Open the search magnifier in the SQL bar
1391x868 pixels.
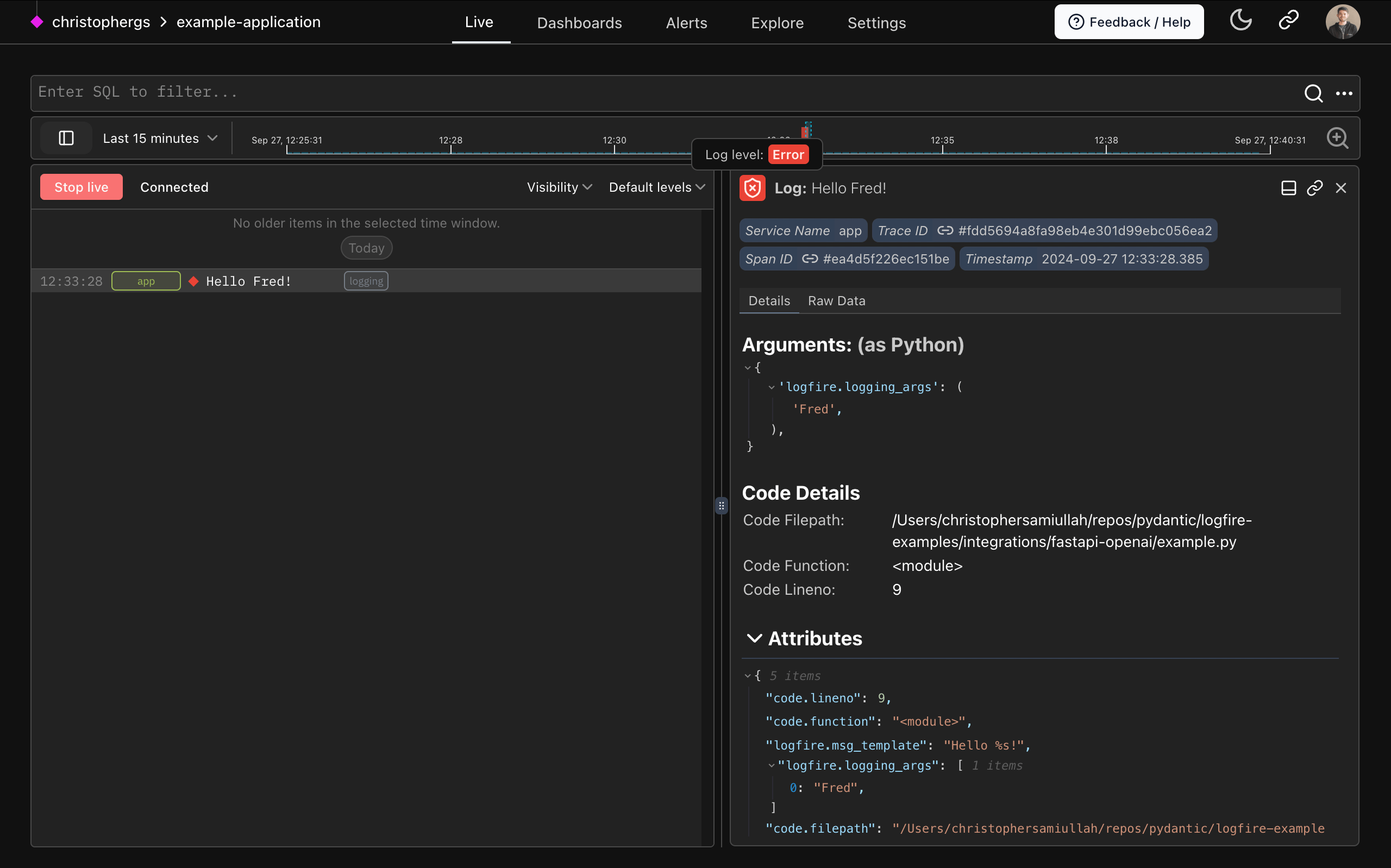[x=1313, y=93]
